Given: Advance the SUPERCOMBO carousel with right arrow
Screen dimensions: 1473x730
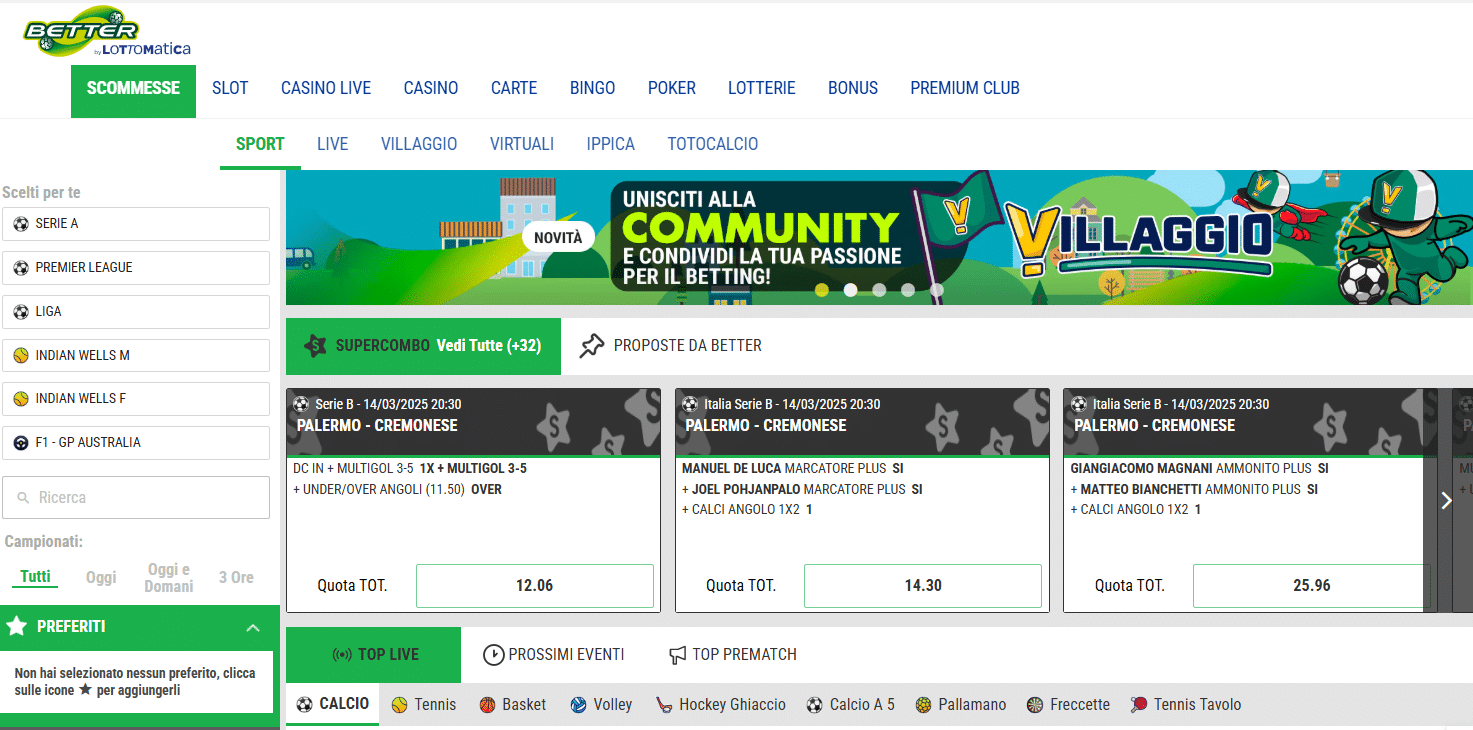Looking at the screenshot, I should 1446,501.
